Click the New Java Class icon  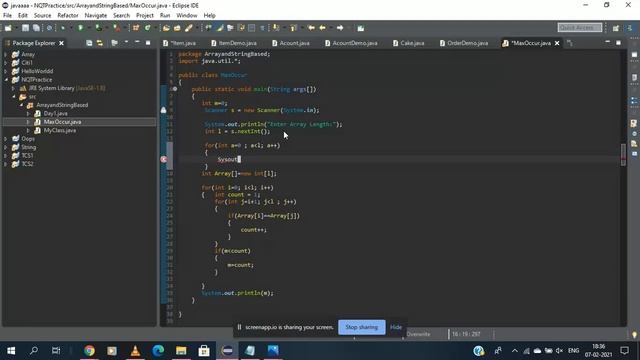pos(147,28)
